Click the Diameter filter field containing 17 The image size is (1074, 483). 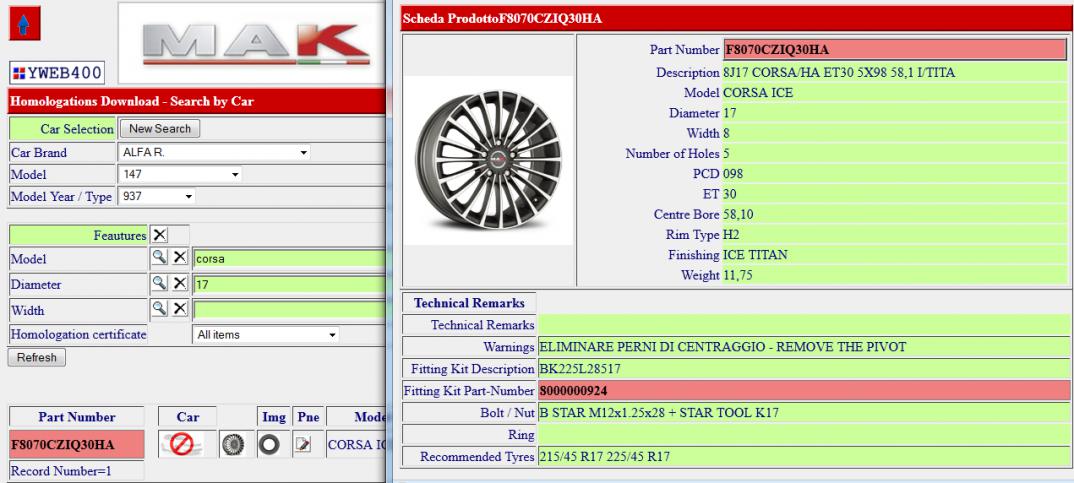point(289,284)
